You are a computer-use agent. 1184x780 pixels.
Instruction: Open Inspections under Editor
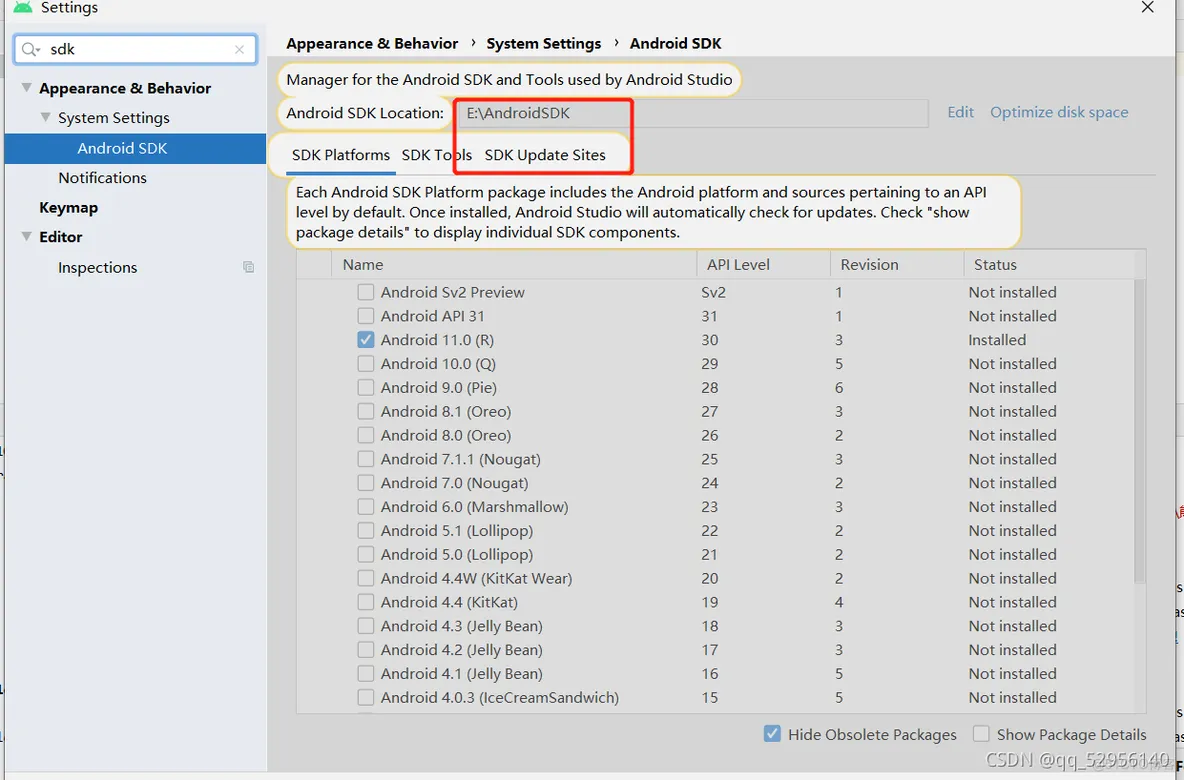click(x=97, y=267)
